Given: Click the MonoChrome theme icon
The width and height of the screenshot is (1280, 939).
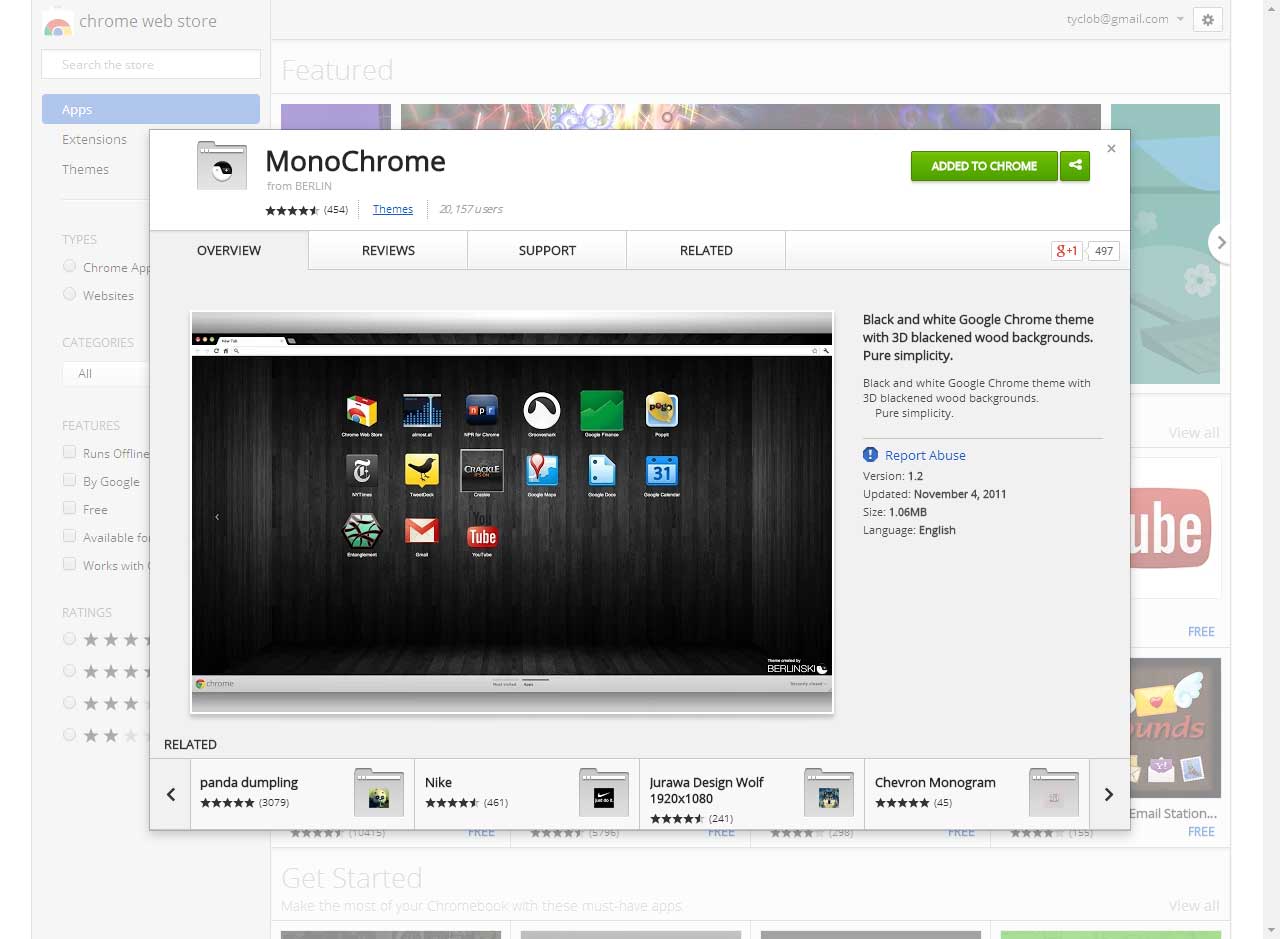Looking at the screenshot, I should 221,166.
